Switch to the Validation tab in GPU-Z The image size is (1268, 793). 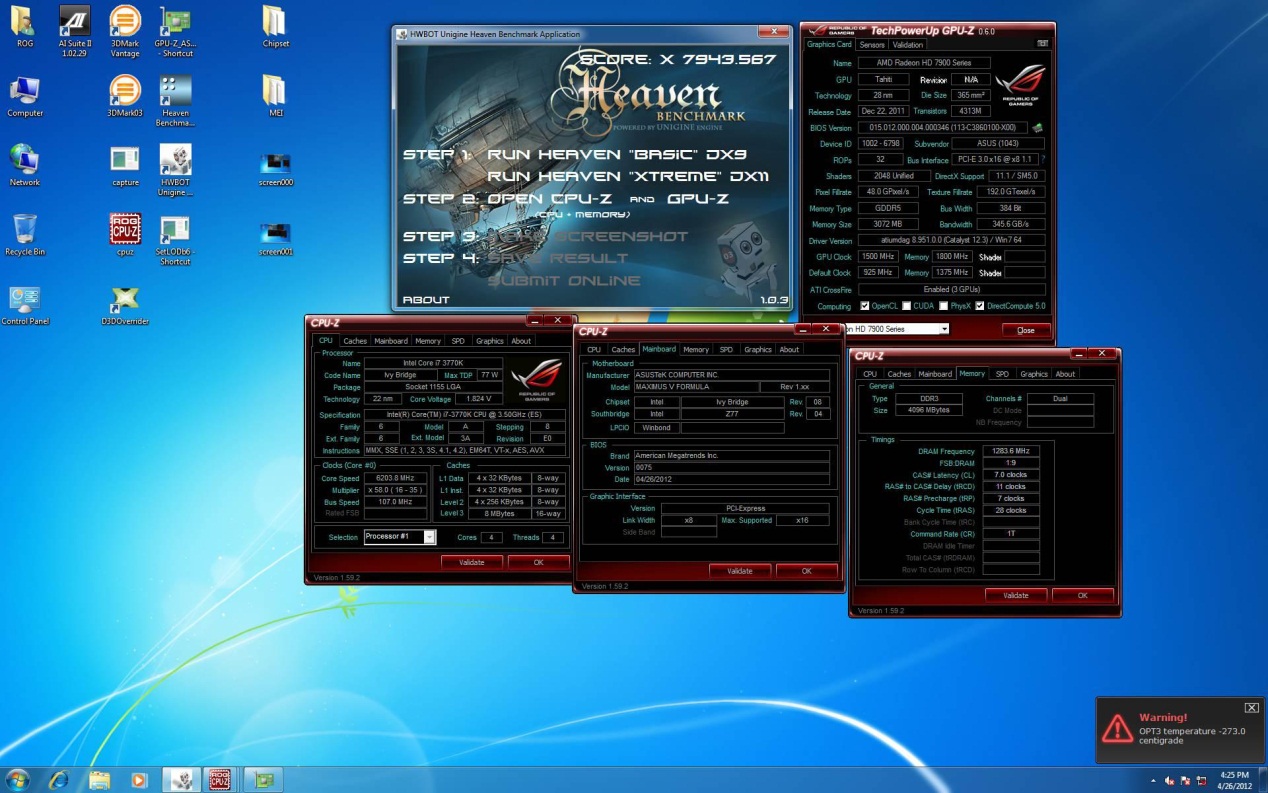coord(908,44)
